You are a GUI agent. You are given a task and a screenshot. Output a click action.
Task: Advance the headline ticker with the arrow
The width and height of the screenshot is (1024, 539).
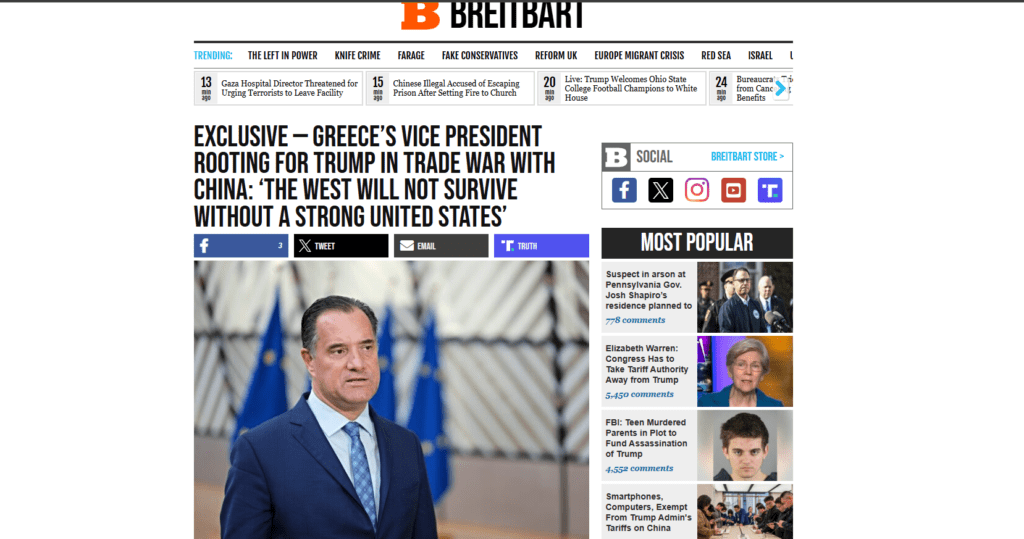[780, 88]
